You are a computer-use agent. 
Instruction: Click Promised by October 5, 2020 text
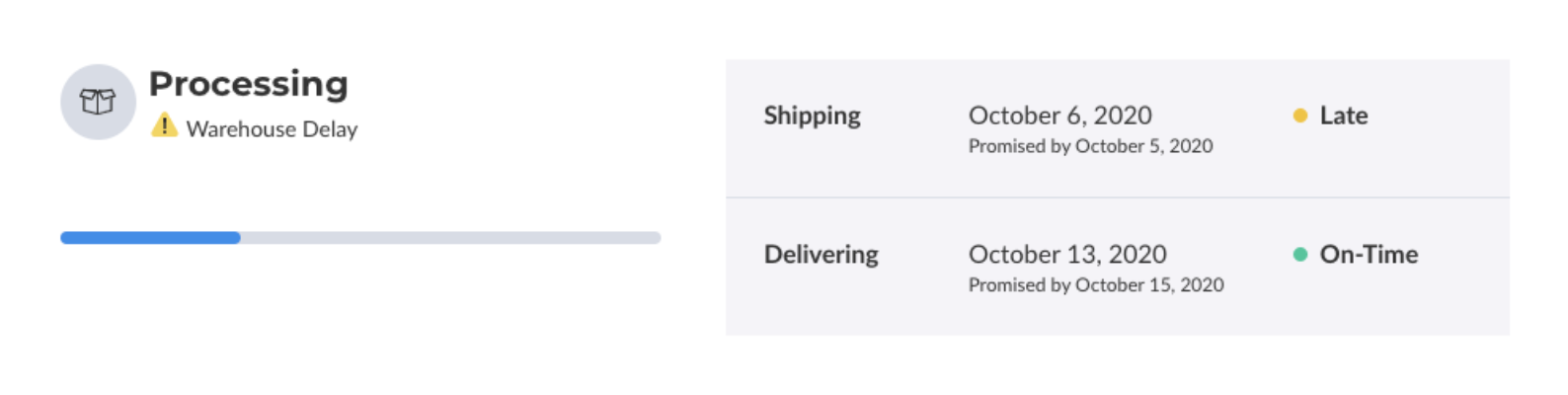1090,146
